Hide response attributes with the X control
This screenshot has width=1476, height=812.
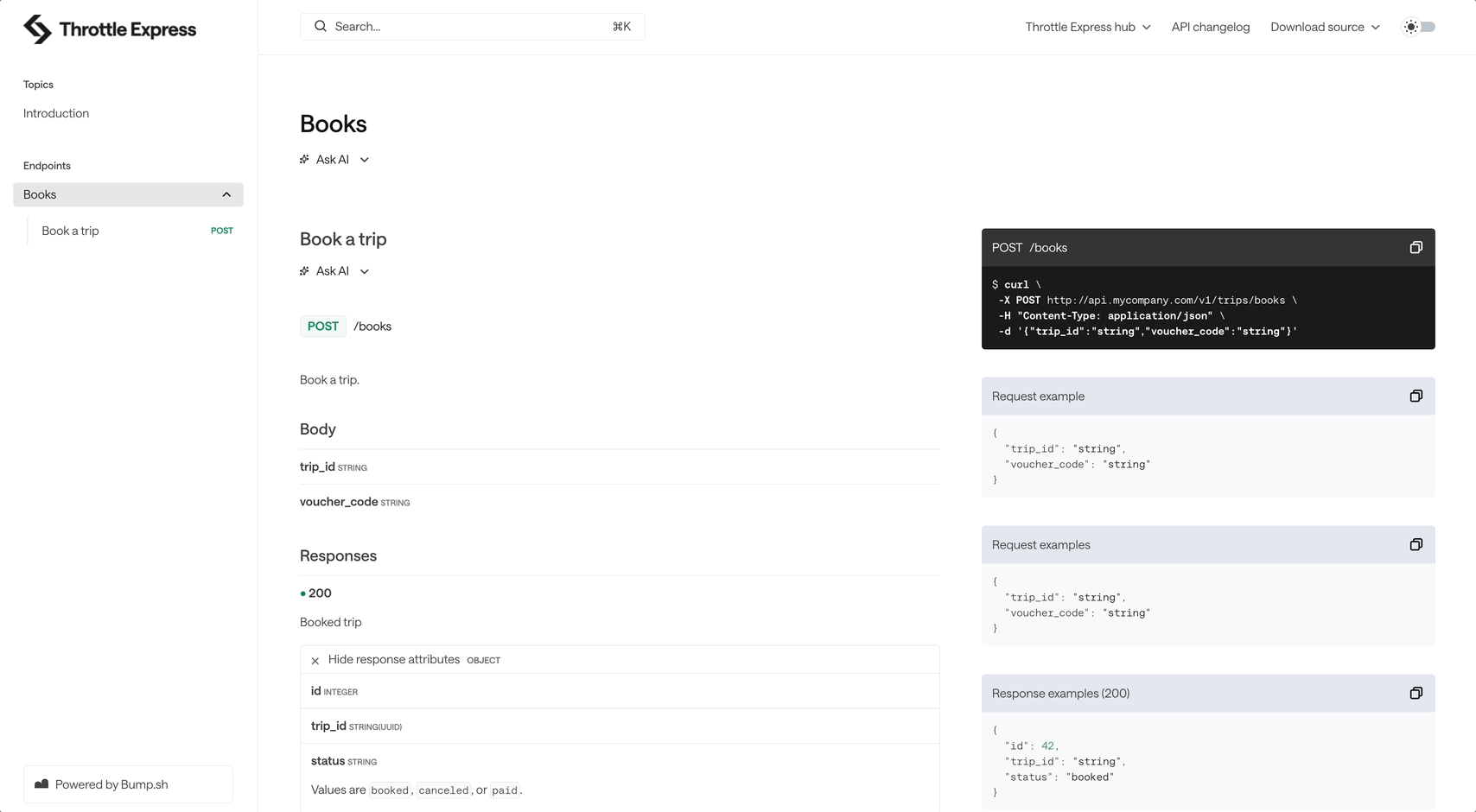coord(315,660)
